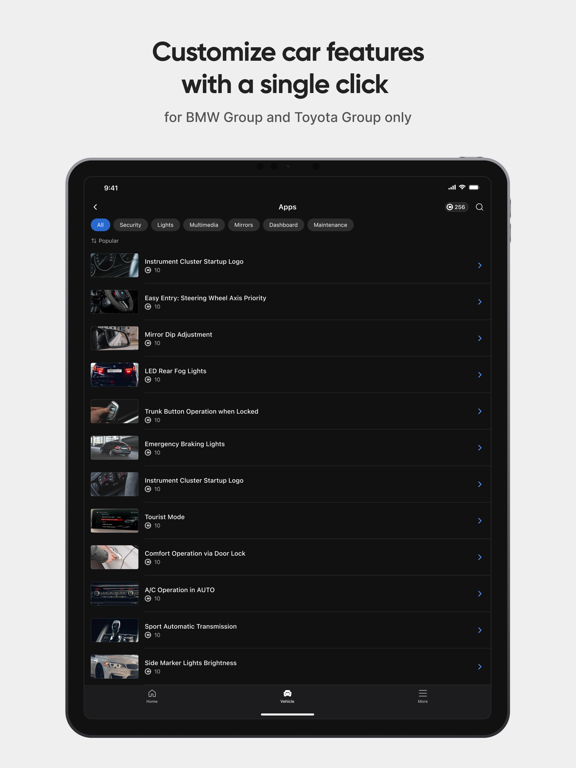Open chevron for Sport Automatic Transmission

click(480, 630)
